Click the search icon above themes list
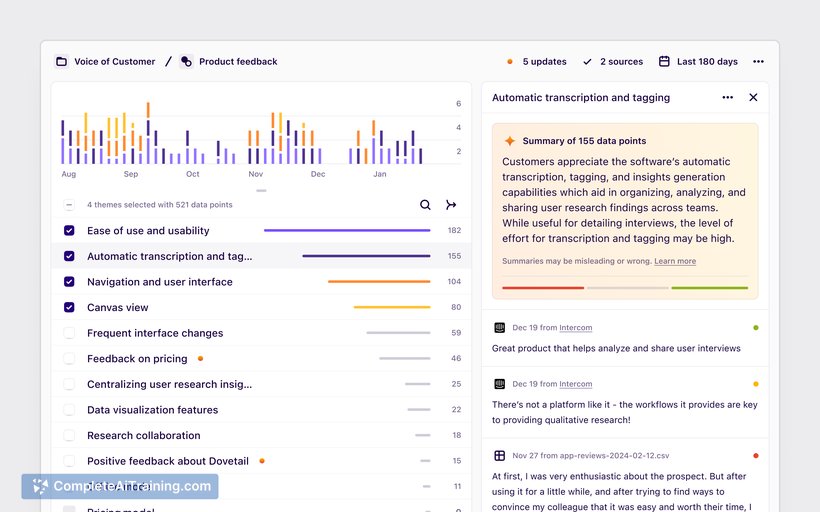Viewport: 820px width, 512px height. point(425,205)
